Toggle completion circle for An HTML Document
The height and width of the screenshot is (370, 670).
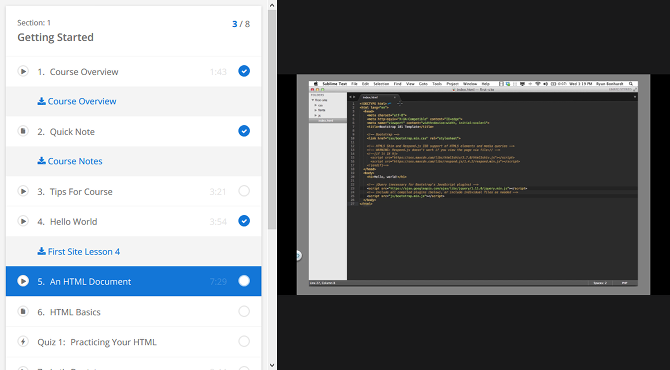pyautogui.click(x=244, y=281)
